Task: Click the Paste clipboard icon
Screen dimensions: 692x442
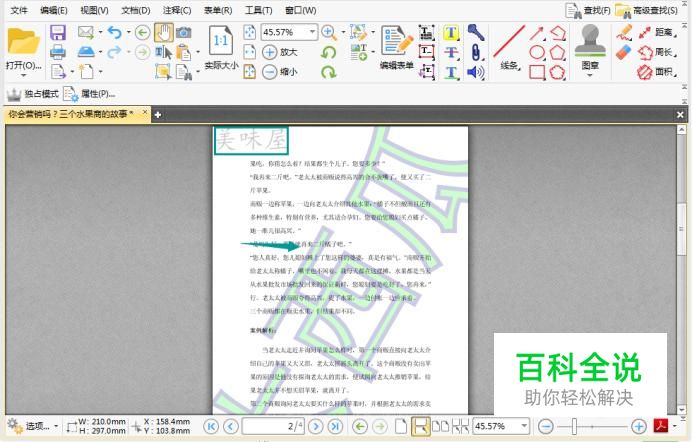Action: tap(183, 52)
